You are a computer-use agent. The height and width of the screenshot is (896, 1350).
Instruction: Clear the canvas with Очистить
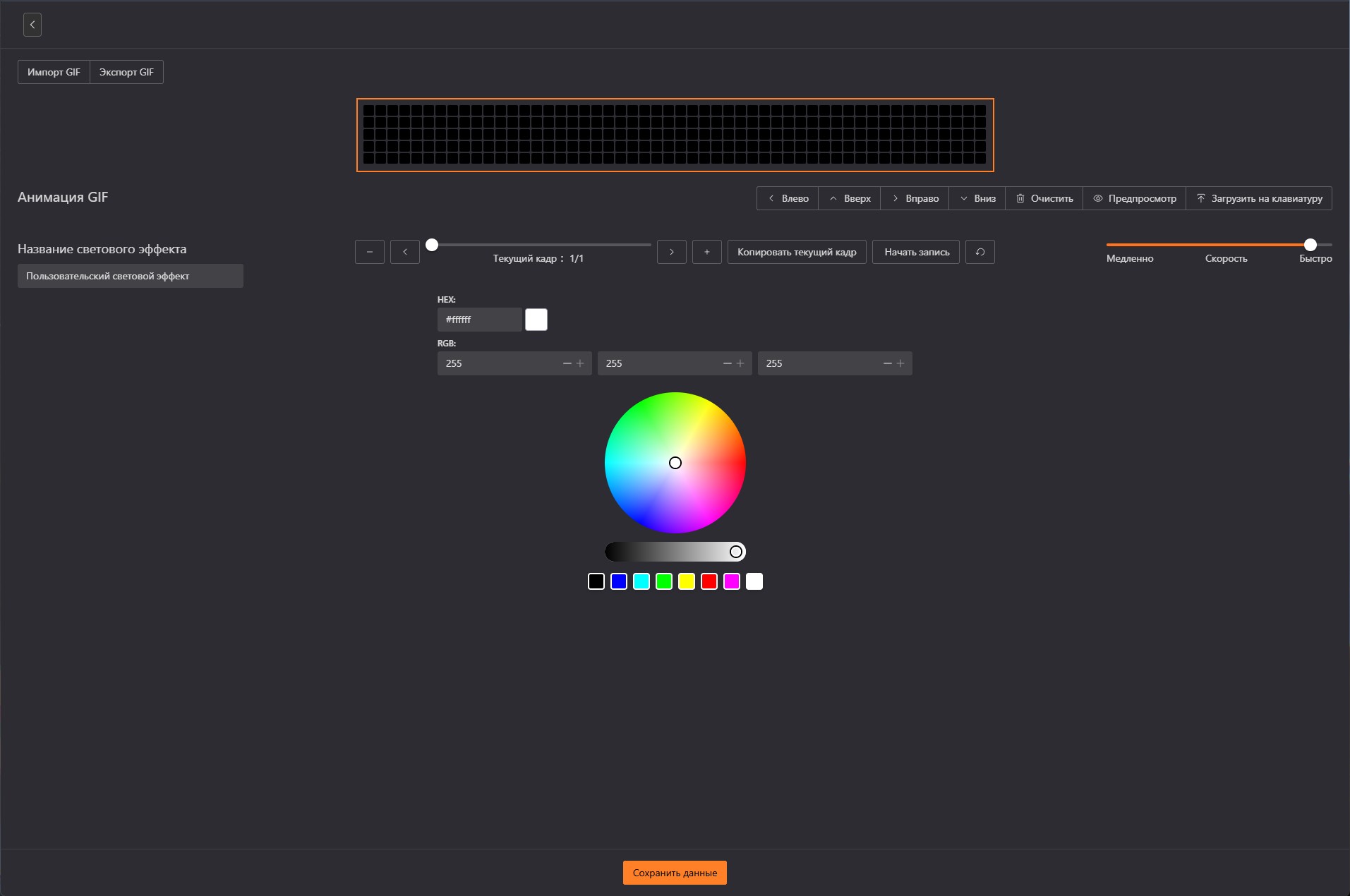[1044, 198]
